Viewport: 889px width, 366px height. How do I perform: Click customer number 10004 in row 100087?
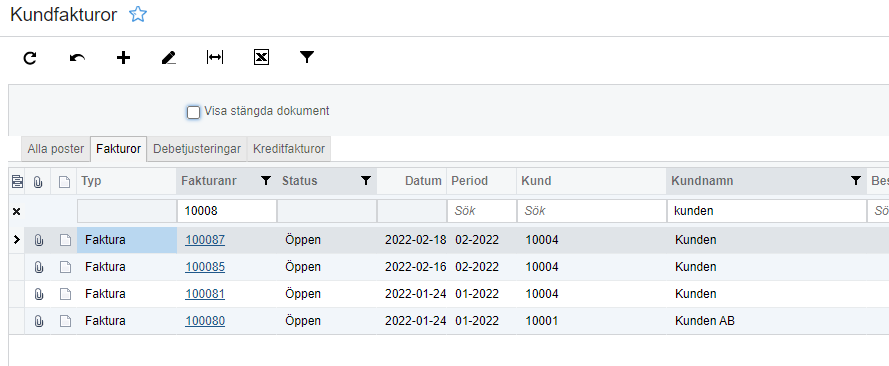[x=541, y=240]
